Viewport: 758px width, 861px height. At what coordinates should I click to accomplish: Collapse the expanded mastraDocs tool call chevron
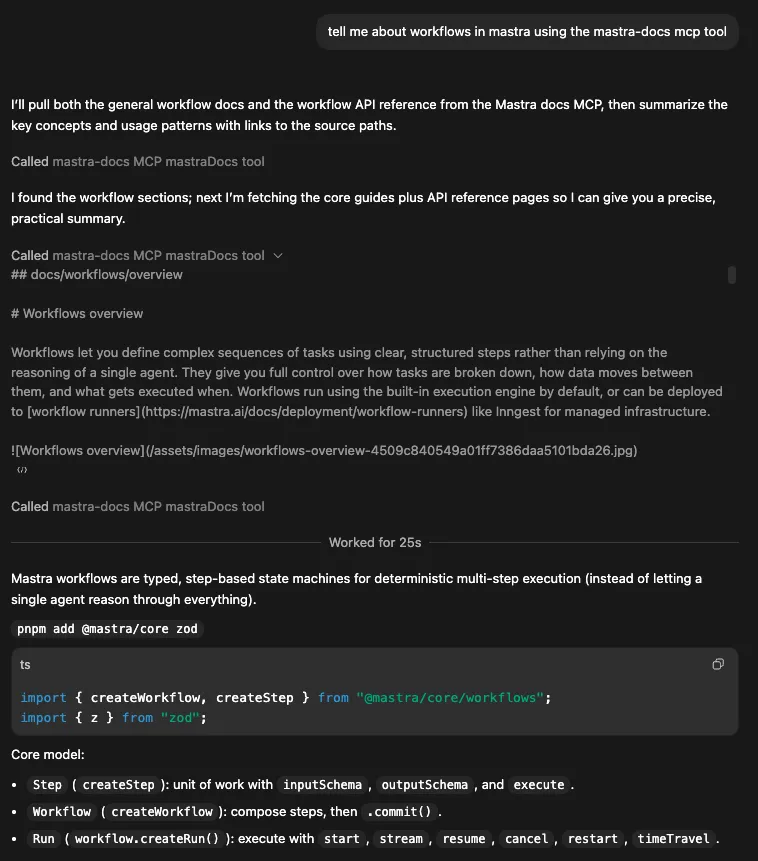click(278, 256)
